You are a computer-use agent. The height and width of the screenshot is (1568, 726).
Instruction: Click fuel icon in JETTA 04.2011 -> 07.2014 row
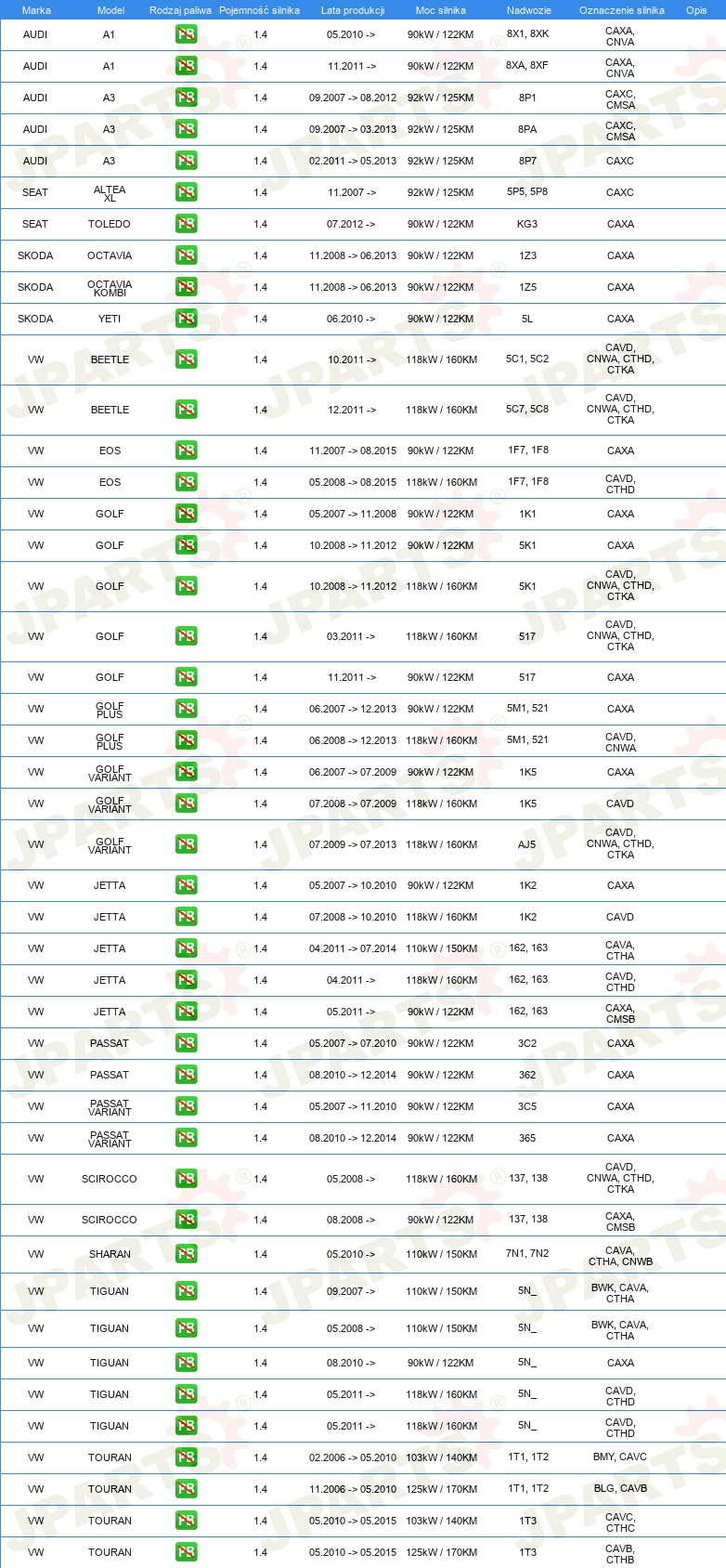tap(186, 948)
